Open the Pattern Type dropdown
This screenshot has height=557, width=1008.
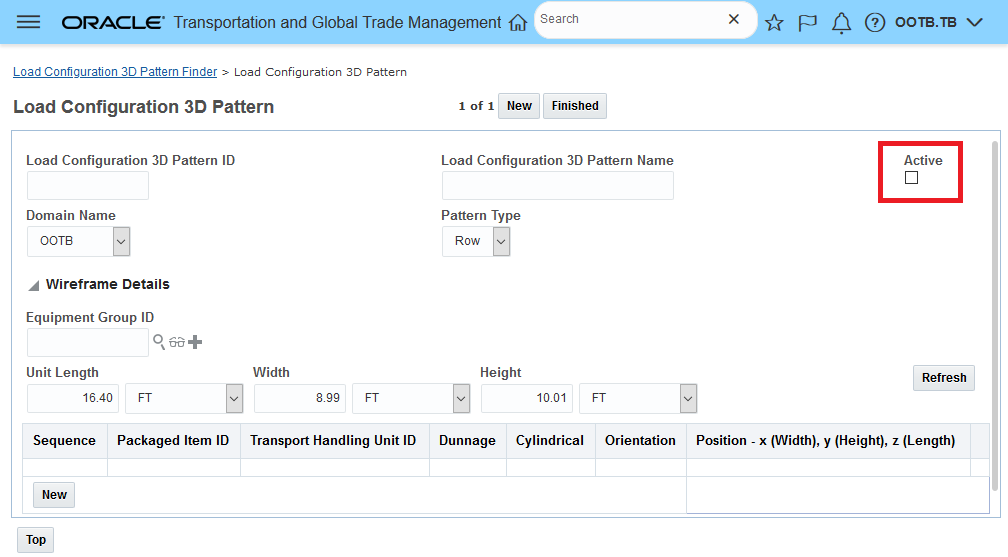coord(501,241)
